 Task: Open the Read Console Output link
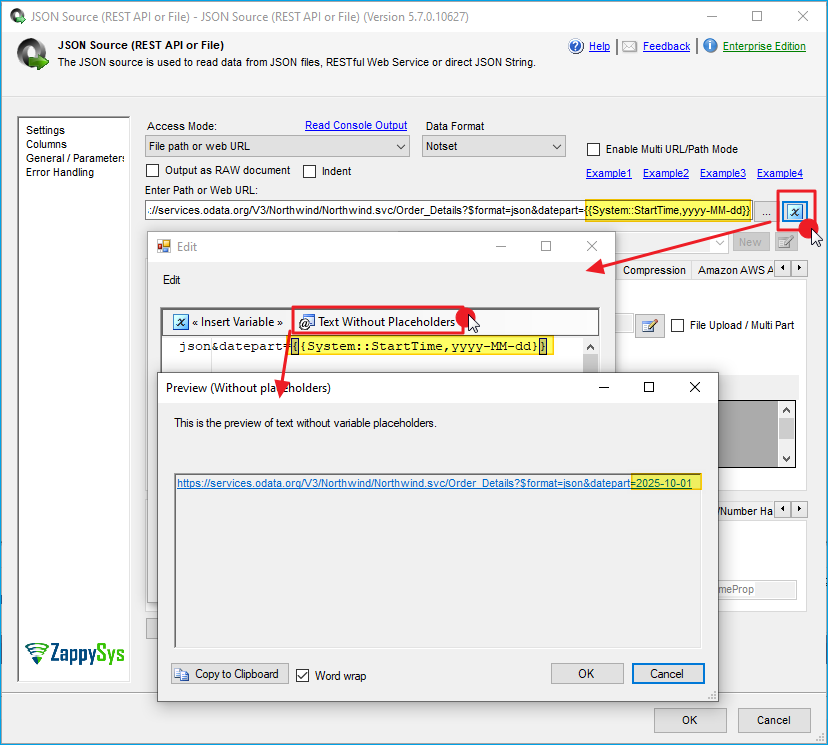tap(356, 126)
